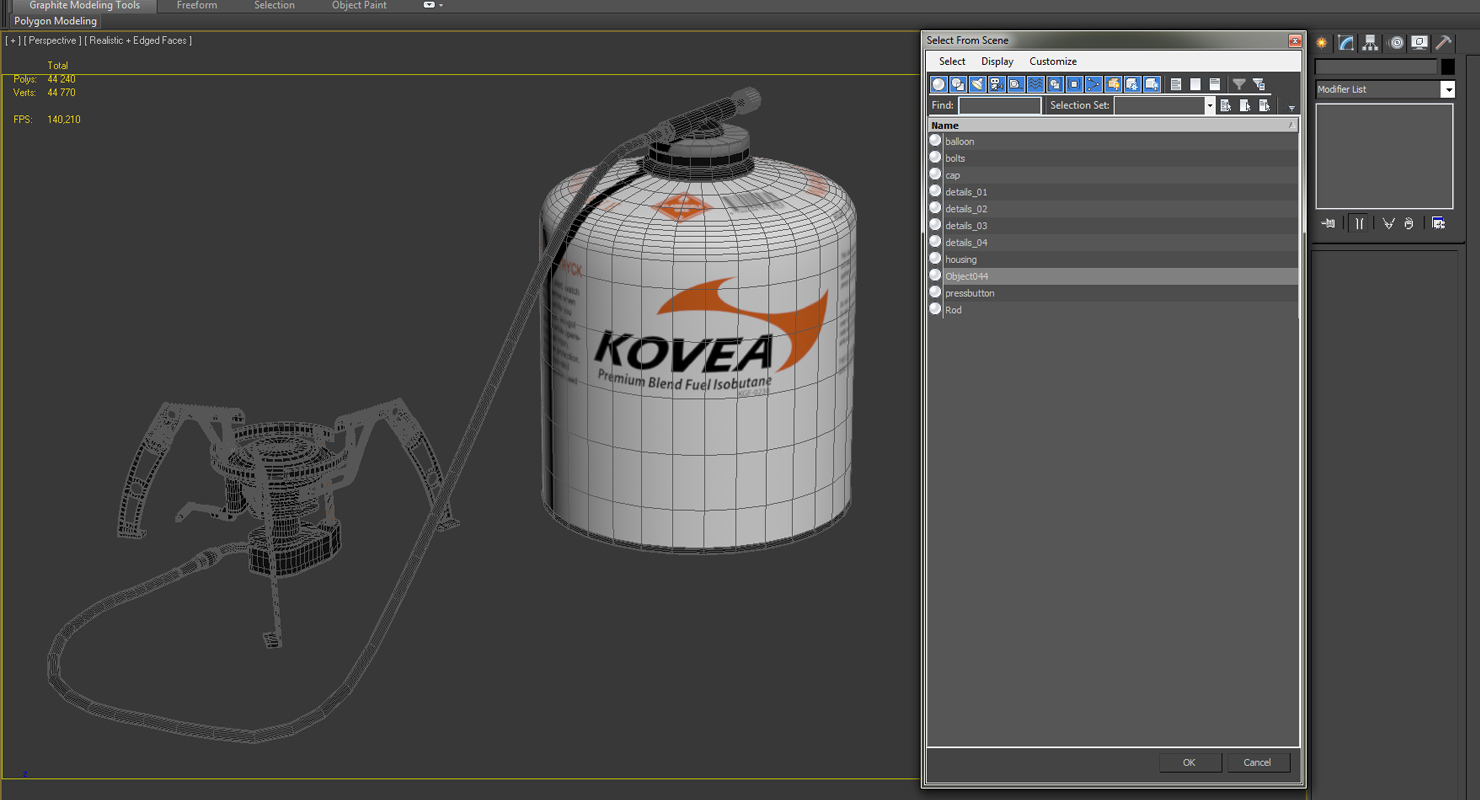This screenshot has width=1480, height=800.
Task: Click sphere icon beside housing row
Action: [935, 259]
